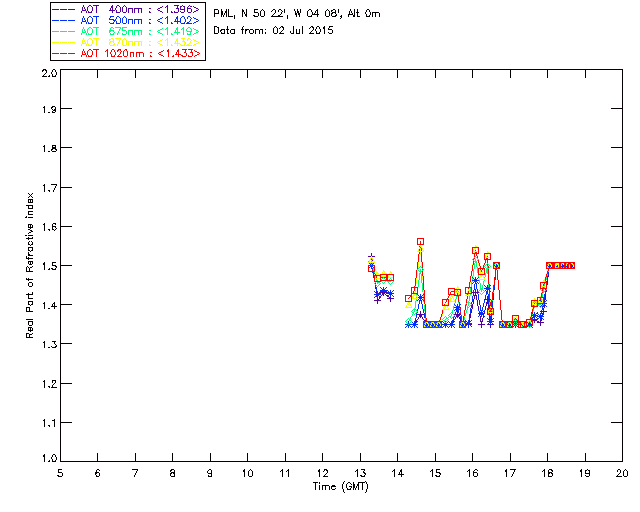Click the 1.0 y-axis tick label
640x512 pixels.
pos(49,458)
